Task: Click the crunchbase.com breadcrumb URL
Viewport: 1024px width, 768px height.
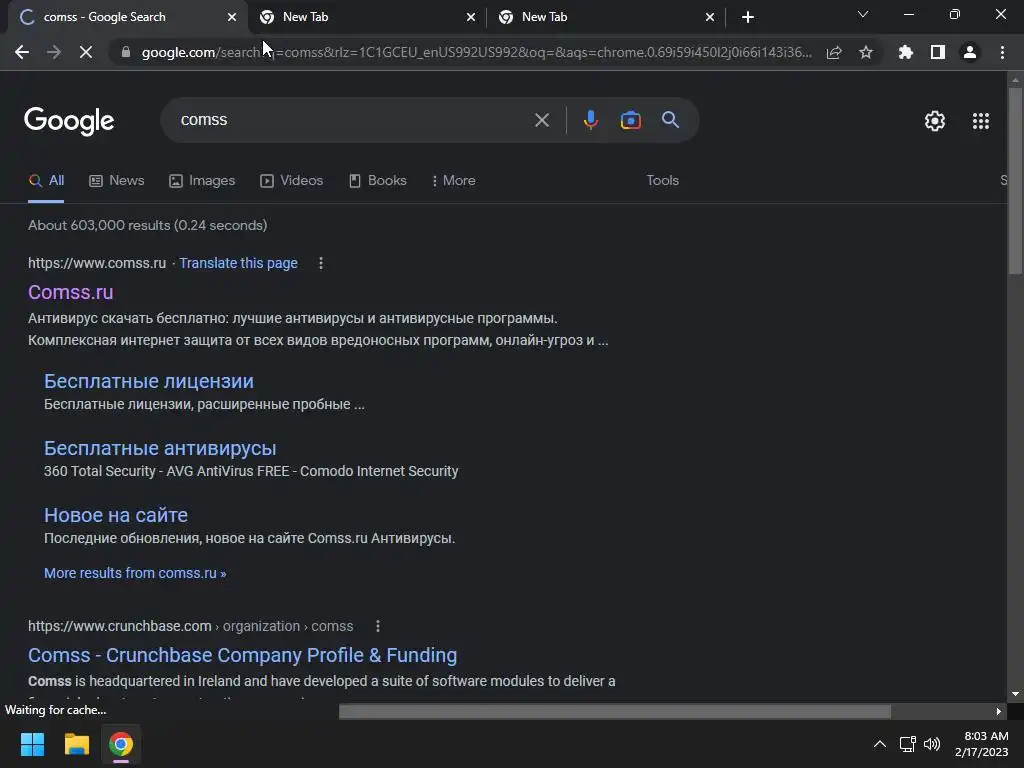Action: (191, 626)
